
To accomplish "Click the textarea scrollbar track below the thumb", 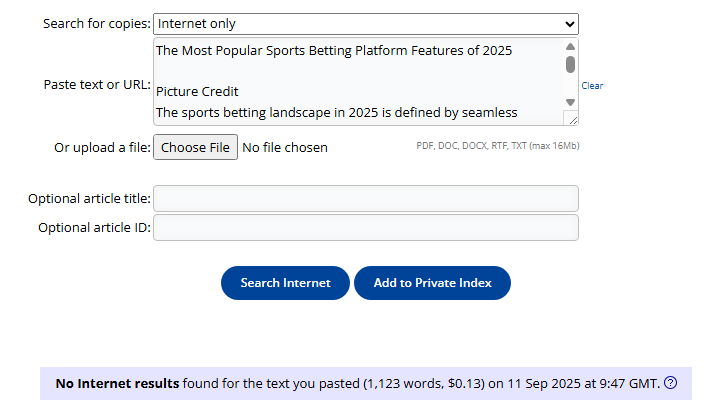I will click(570, 85).
